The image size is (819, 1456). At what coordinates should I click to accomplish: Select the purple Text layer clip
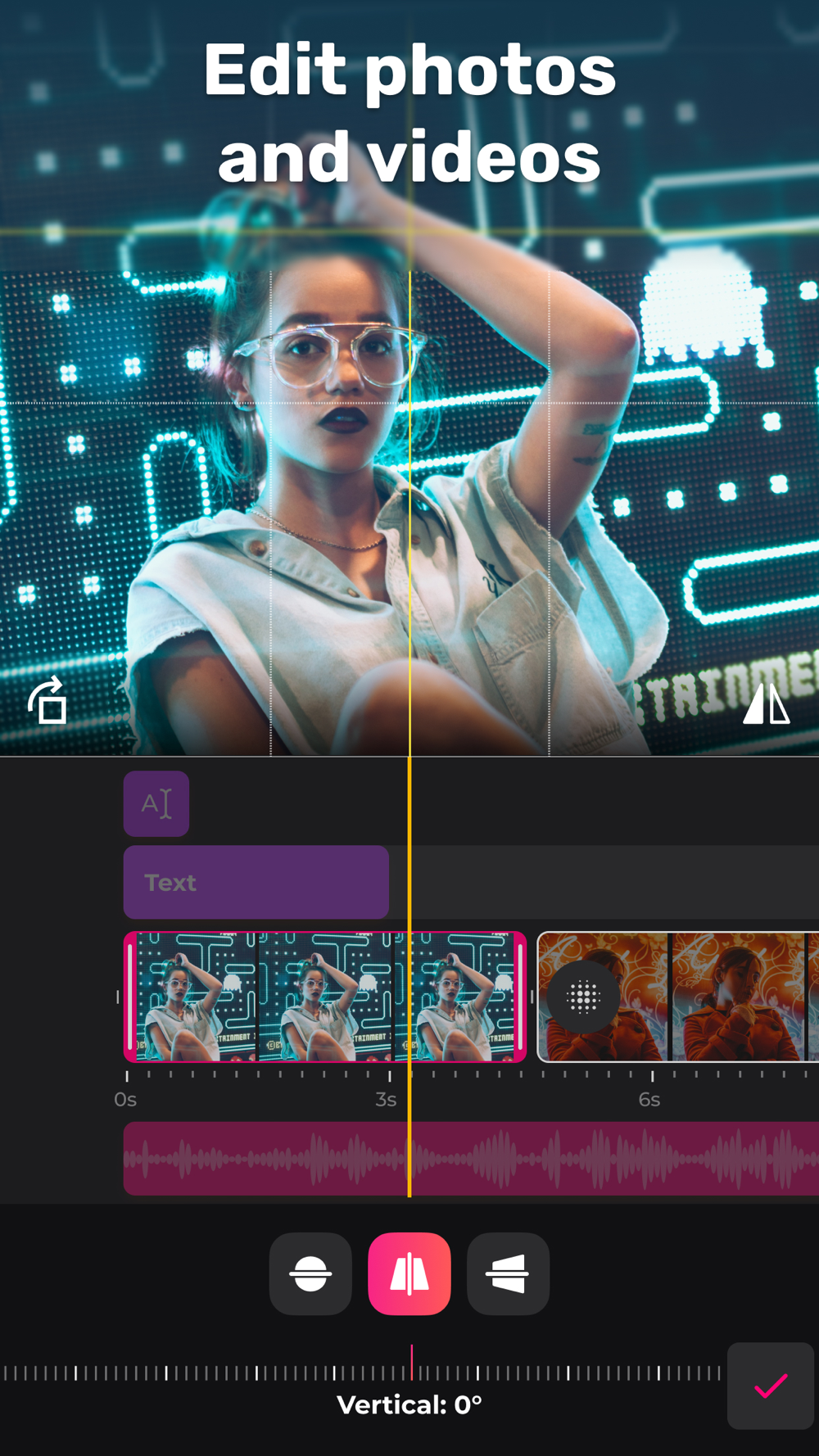coord(256,882)
